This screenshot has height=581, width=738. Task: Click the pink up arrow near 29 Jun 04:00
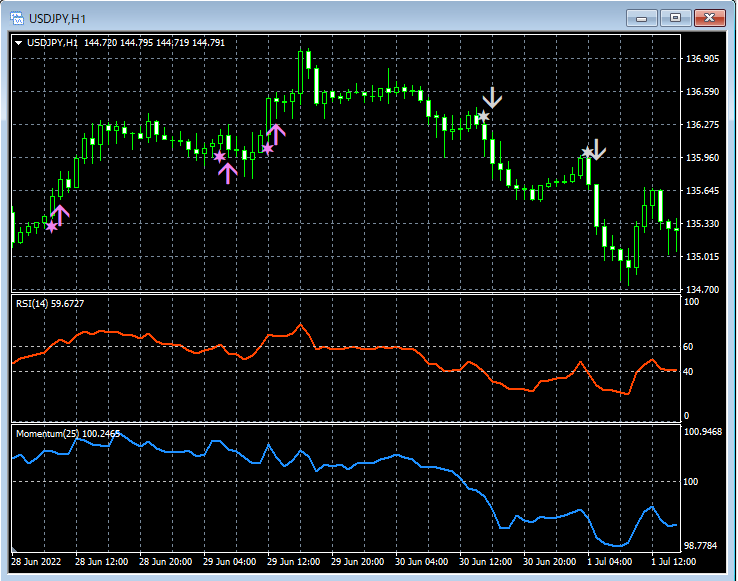pyautogui.click(x=228, y=173)
